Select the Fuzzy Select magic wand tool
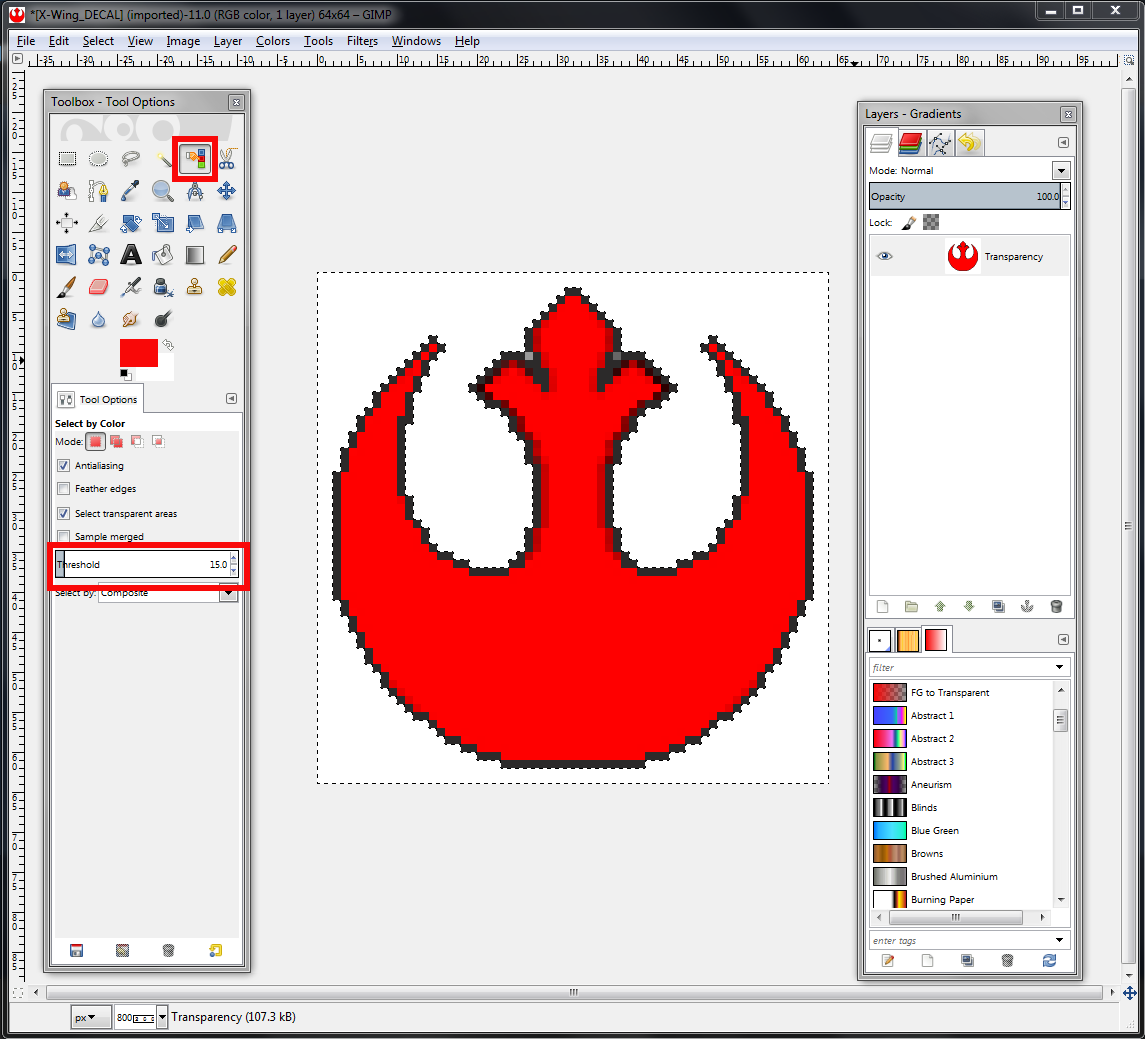Screen dimensions: 1145x1039 tap(162, 158)
